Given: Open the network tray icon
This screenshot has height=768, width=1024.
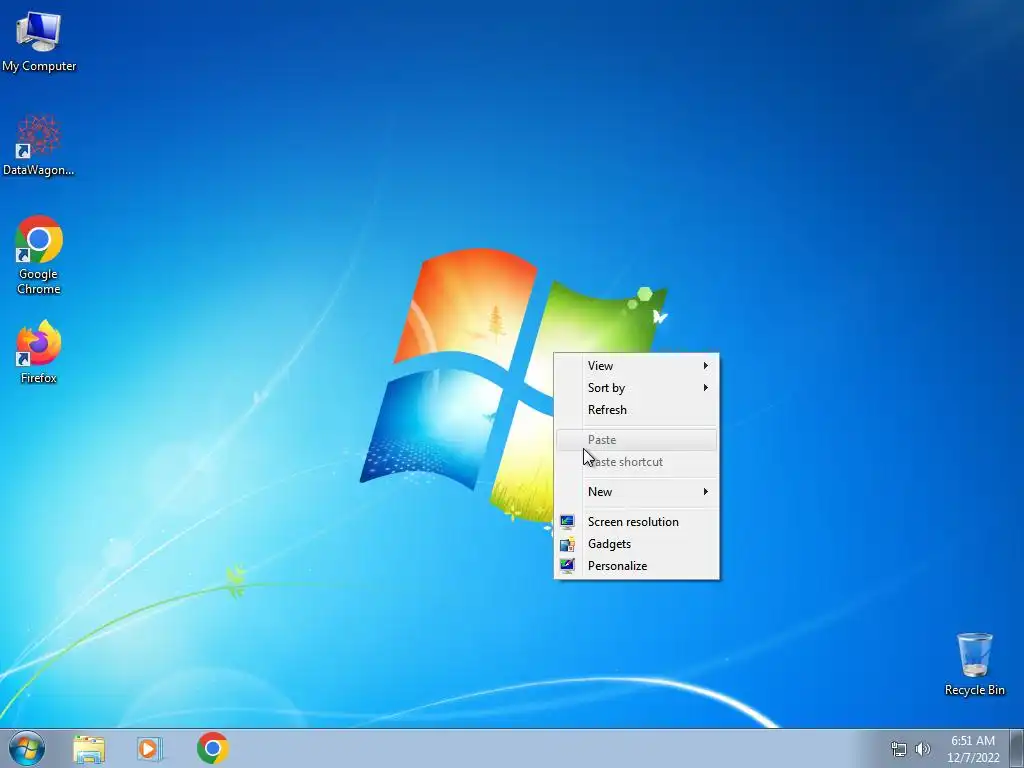Looking at the screenshot, I should (x=899, y=749).
